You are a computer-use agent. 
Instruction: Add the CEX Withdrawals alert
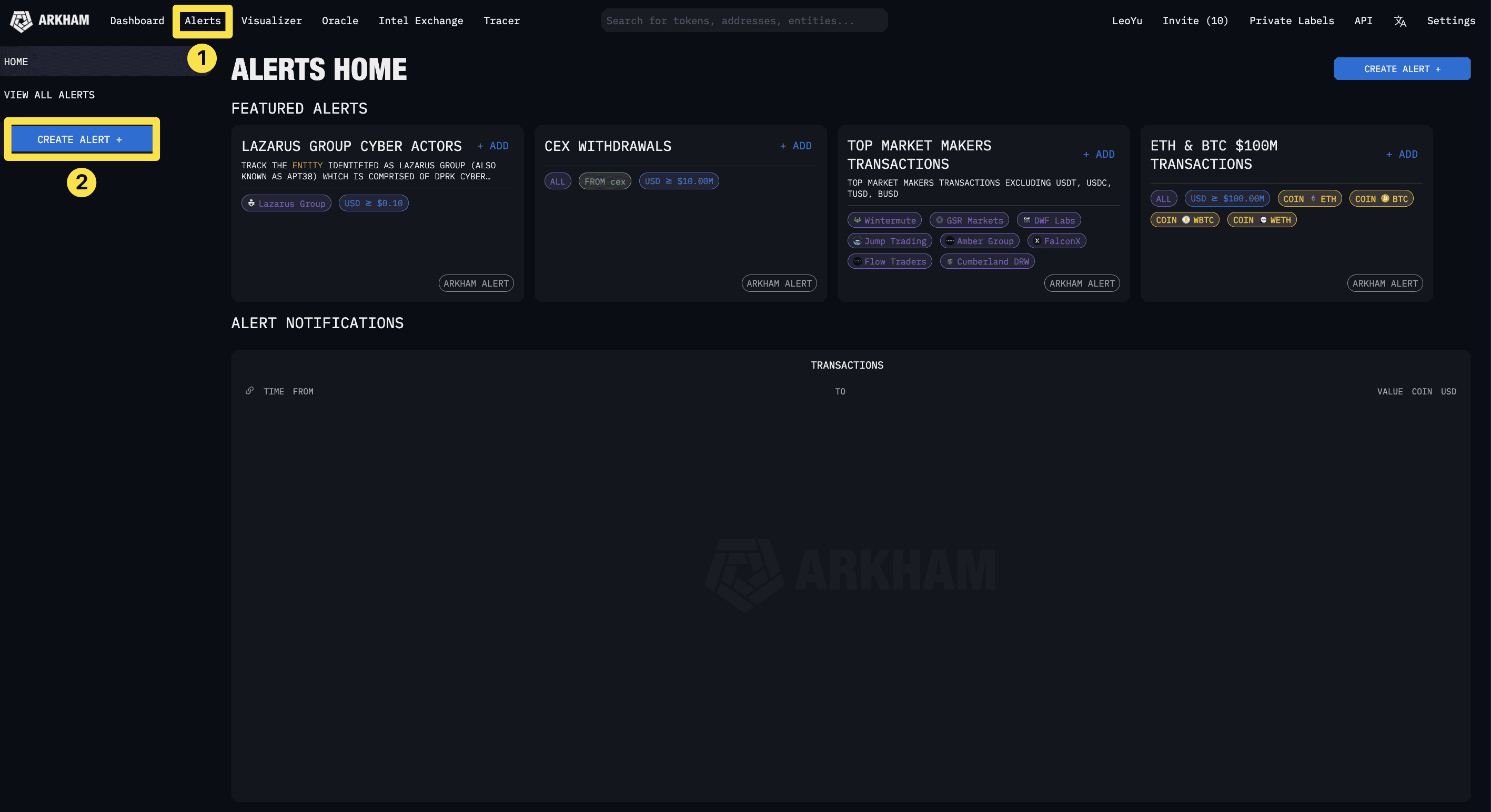[796, 146]
